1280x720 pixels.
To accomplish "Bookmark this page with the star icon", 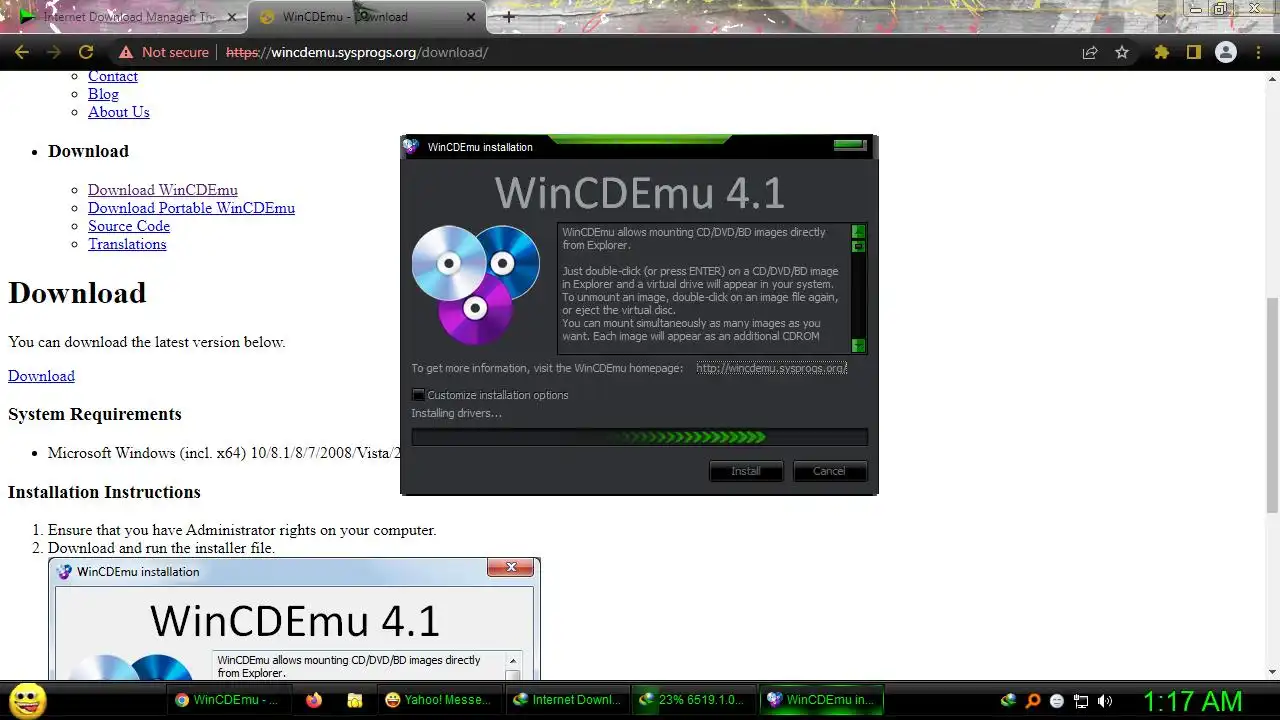I will click(1122, 52).
